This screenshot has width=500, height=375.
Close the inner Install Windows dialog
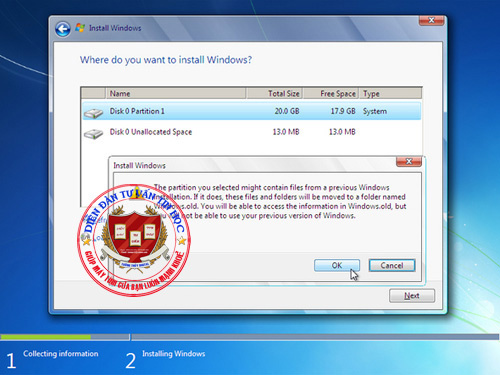point(409,161)
